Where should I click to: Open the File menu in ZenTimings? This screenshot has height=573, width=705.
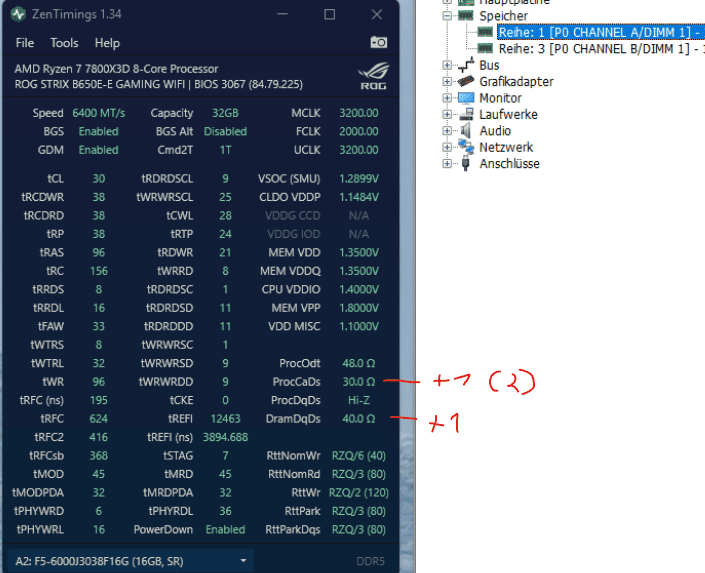click(25, 43)
